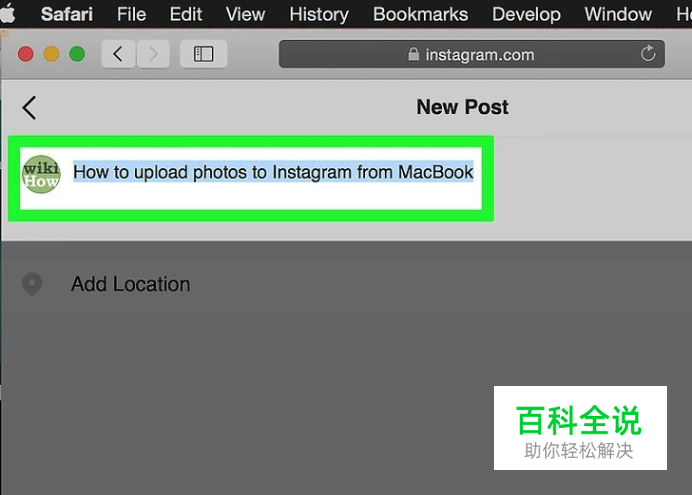Image resolution: width=692 pixels, height=495 pixels.
Task: Open the Window menu
Action: coord(618,14)
